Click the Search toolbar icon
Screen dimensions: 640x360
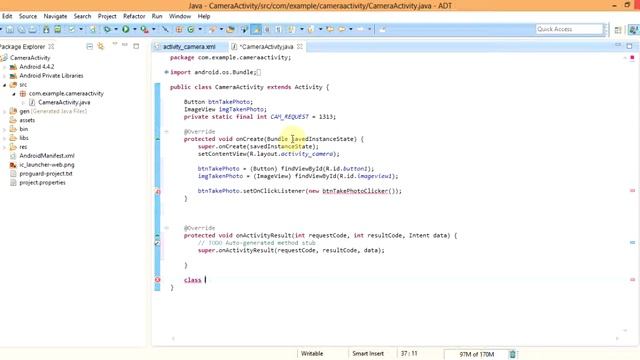tap(212, 29)
